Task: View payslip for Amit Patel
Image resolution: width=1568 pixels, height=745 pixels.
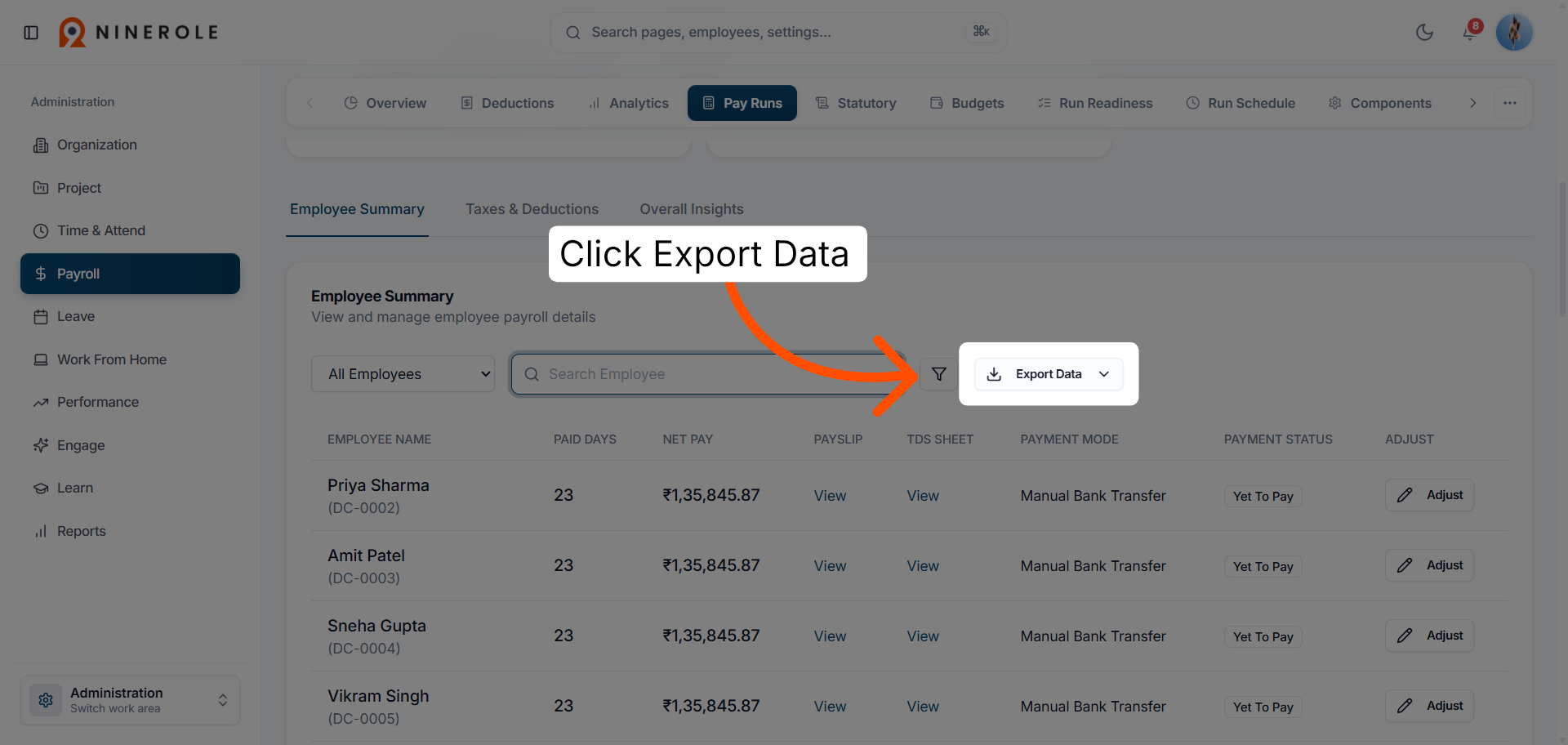Action: point(830,566)
